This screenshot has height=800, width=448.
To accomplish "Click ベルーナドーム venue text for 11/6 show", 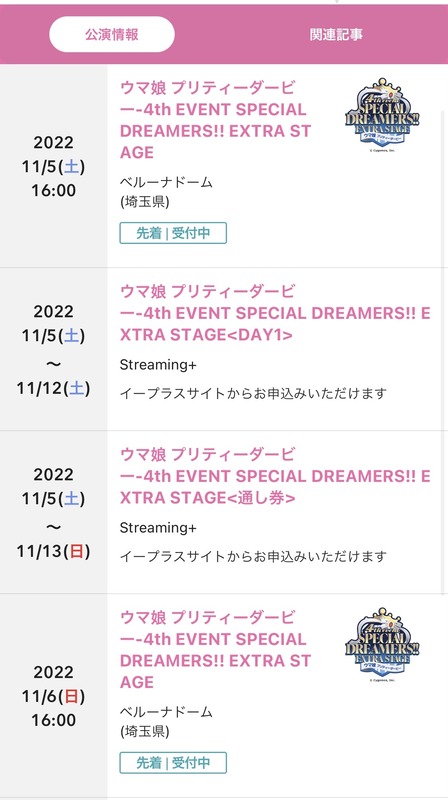I will pyautogui.click(x=166, y=712).
